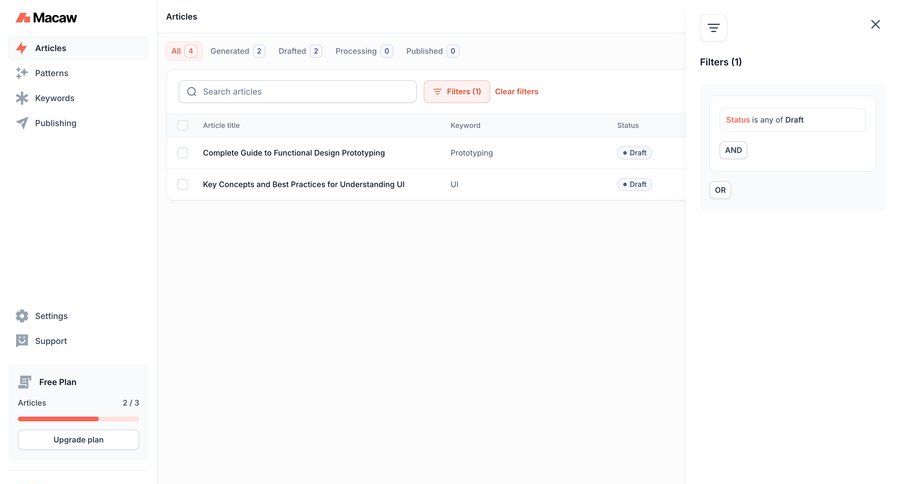Switch to the Published tab

pos(432,51)
